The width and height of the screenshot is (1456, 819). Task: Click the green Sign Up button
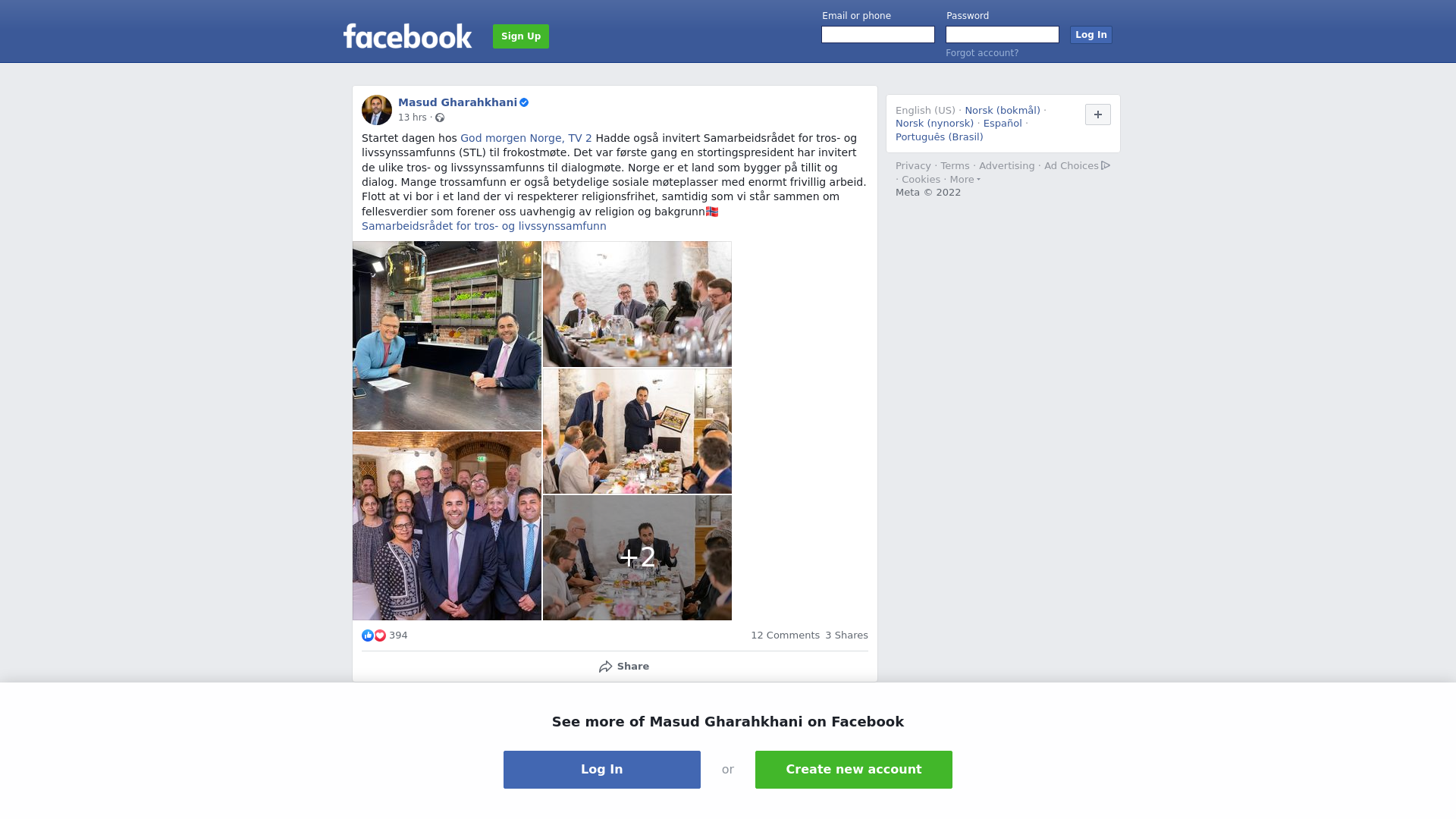click(521, 36)
